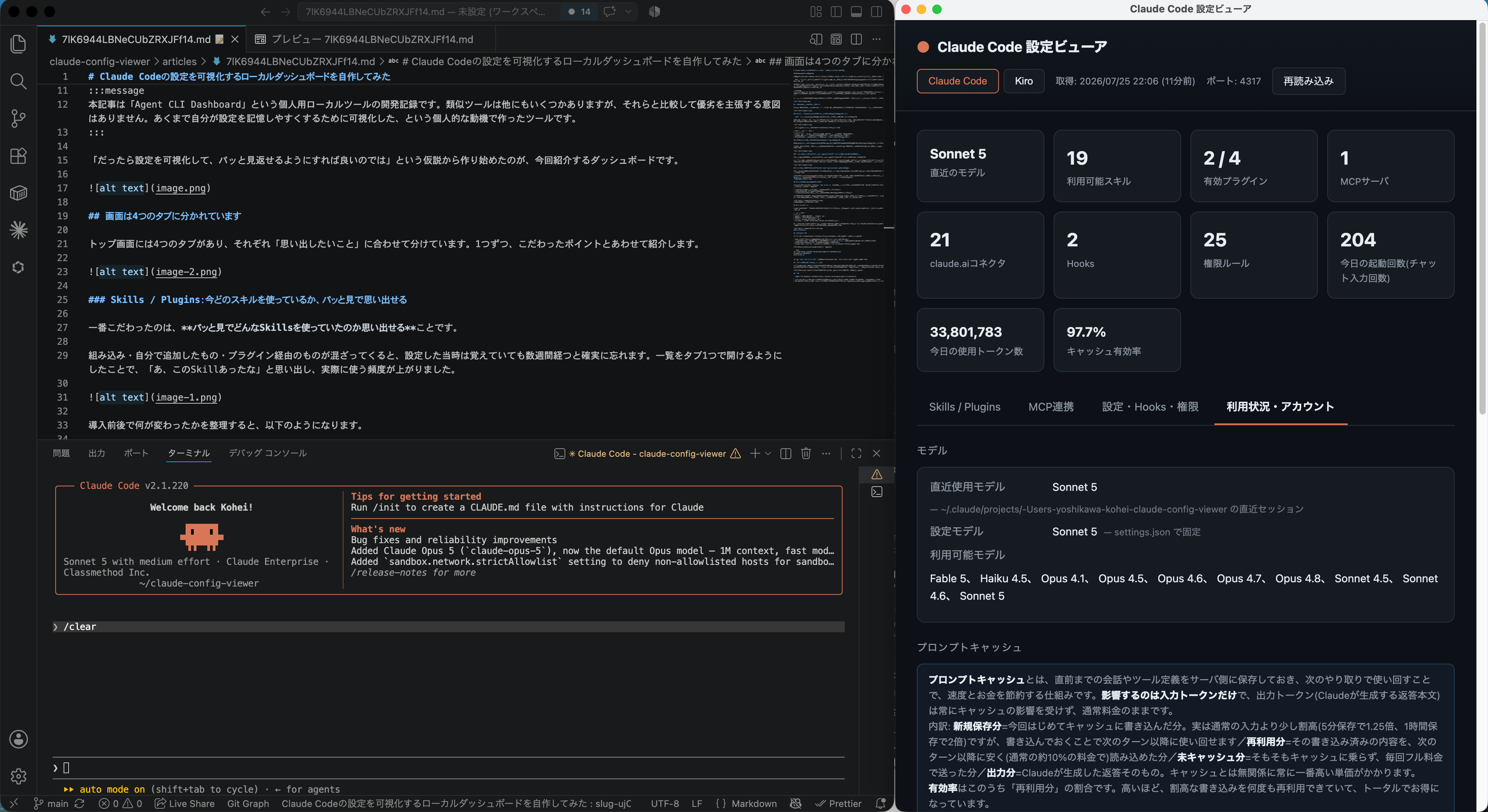Click the Customize Layout icon in the title bar
The width and height of the screenshot is (1488, 812).
tap(816, 12)
